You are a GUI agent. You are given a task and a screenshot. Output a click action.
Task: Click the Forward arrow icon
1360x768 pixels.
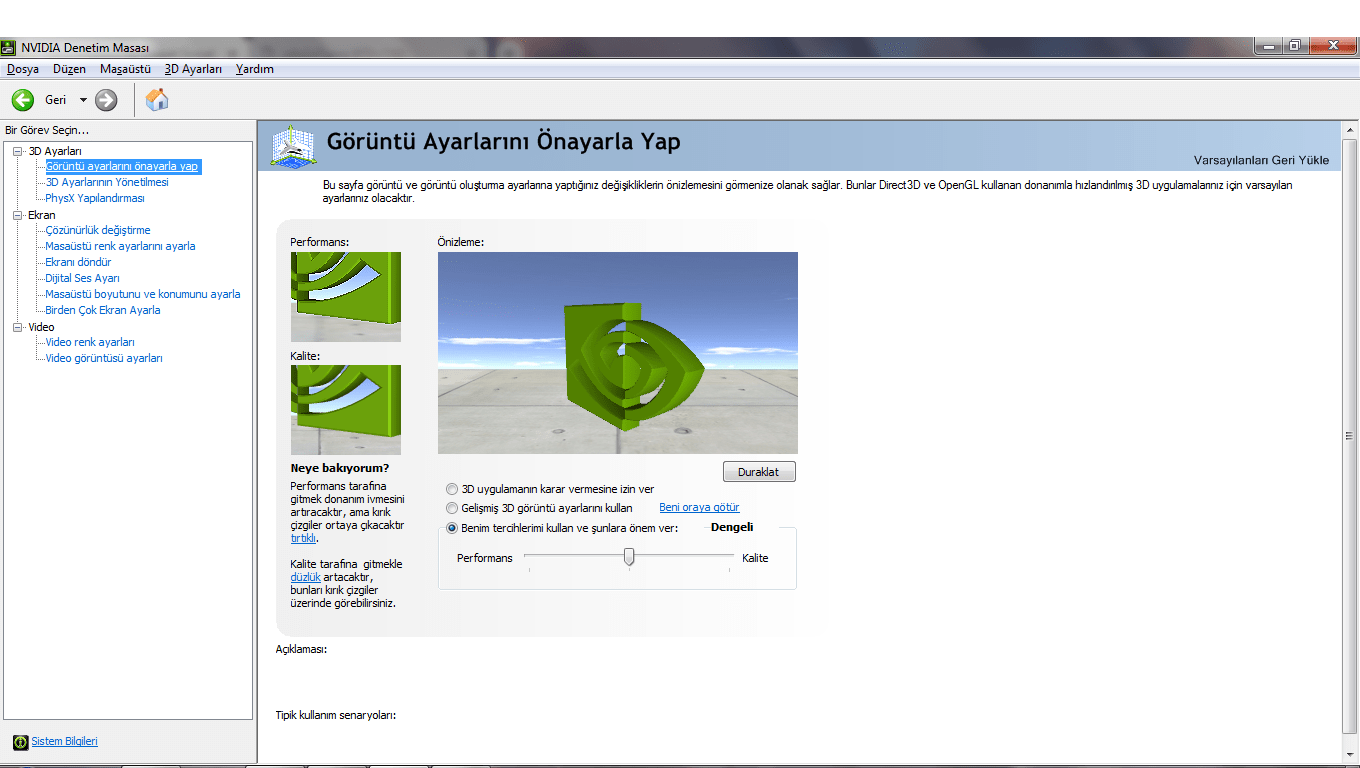tap(106, 100)
